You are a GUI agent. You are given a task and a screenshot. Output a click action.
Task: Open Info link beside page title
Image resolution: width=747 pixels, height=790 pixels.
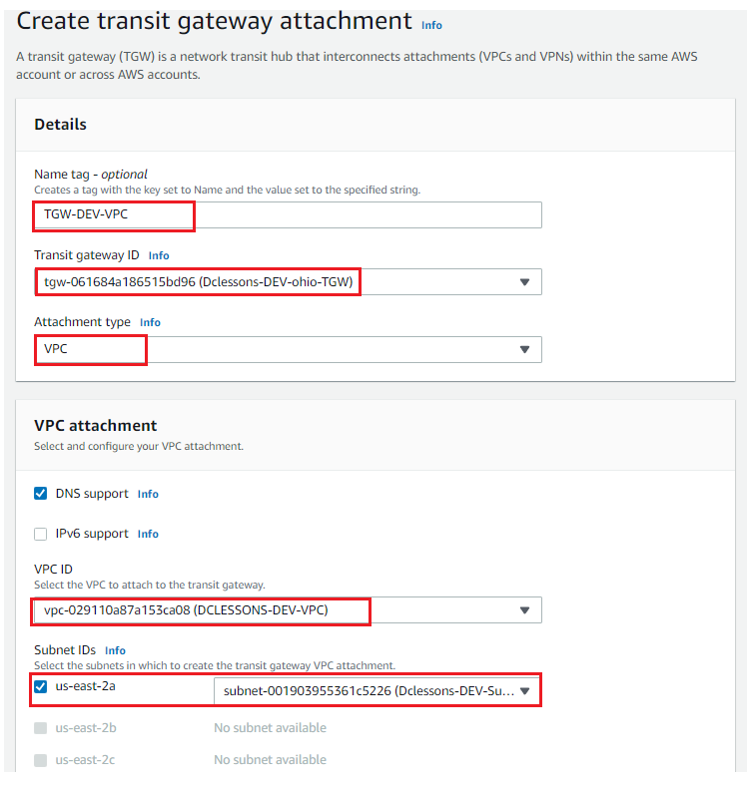(432, 25)
